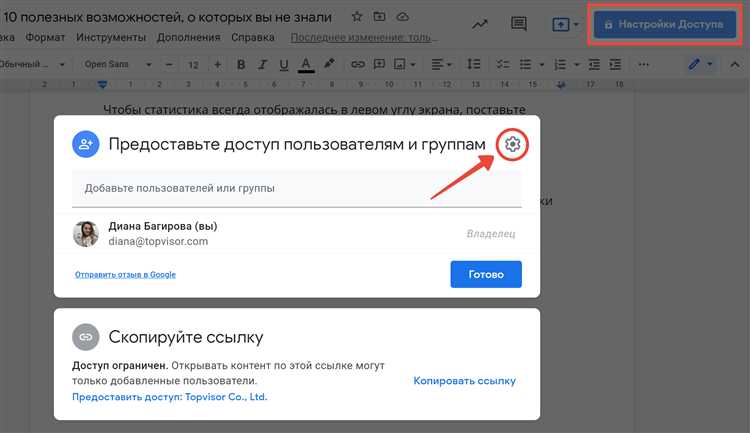Click the Готово button
This screenshot has width=750, height=433.
click(486, 274)
